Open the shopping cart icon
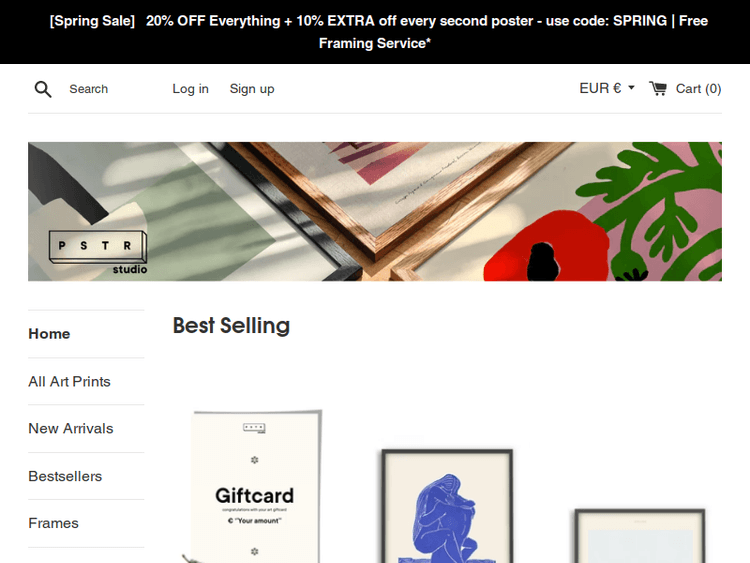750x563 pixels. click(658, 88)
